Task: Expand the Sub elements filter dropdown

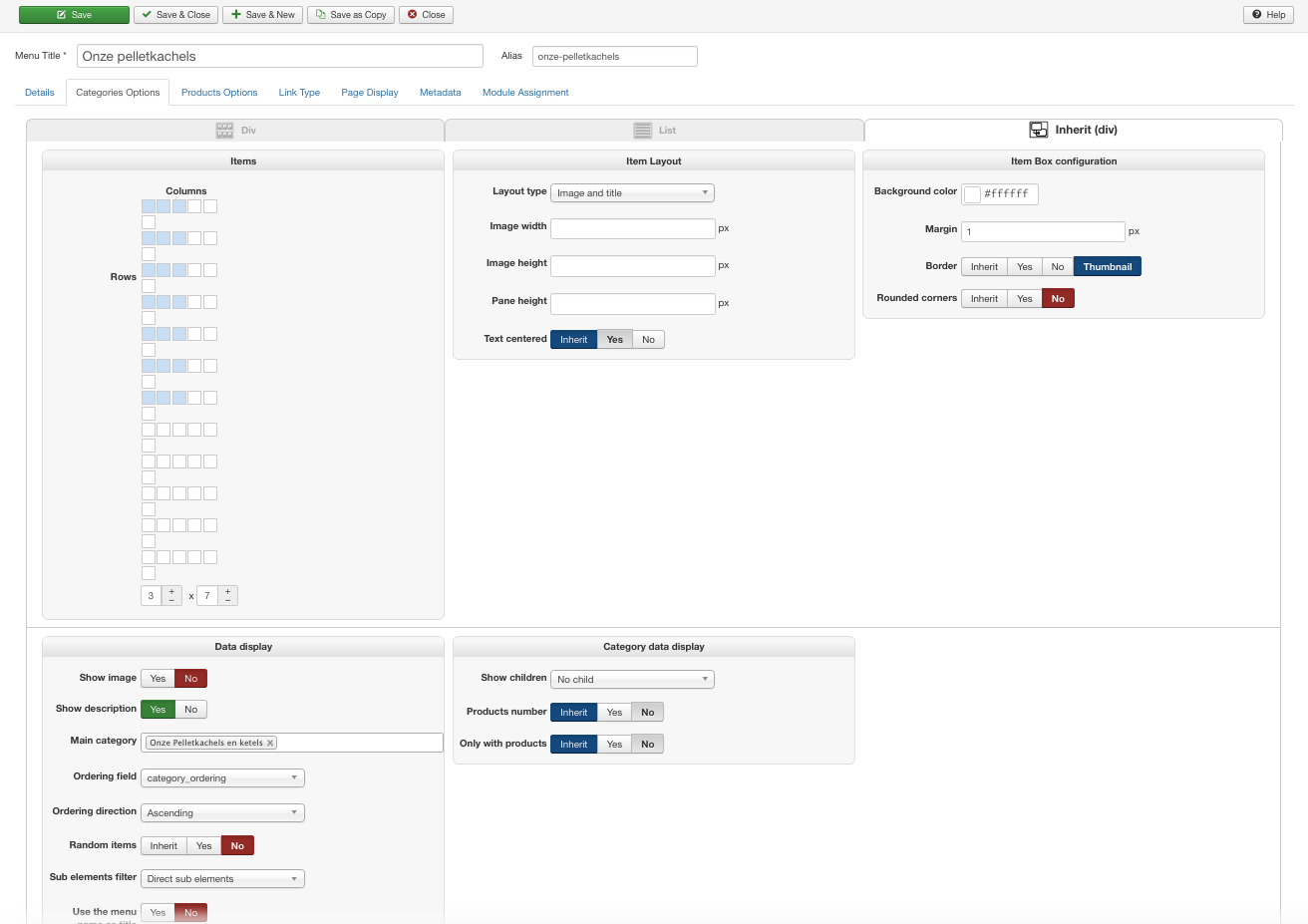Action: pyautogui.click(x=222, y=879)
